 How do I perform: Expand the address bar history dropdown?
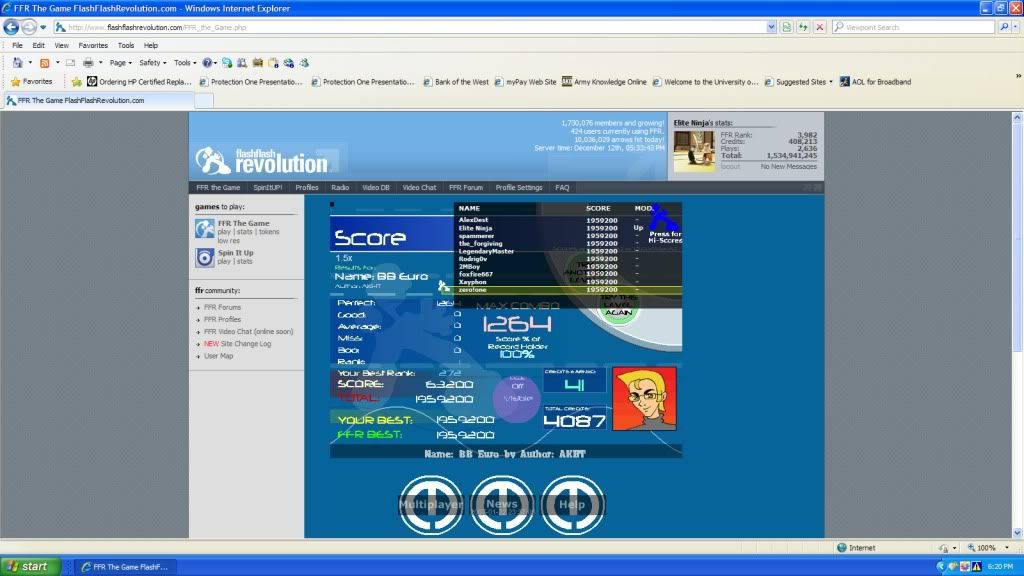point(771,27)
